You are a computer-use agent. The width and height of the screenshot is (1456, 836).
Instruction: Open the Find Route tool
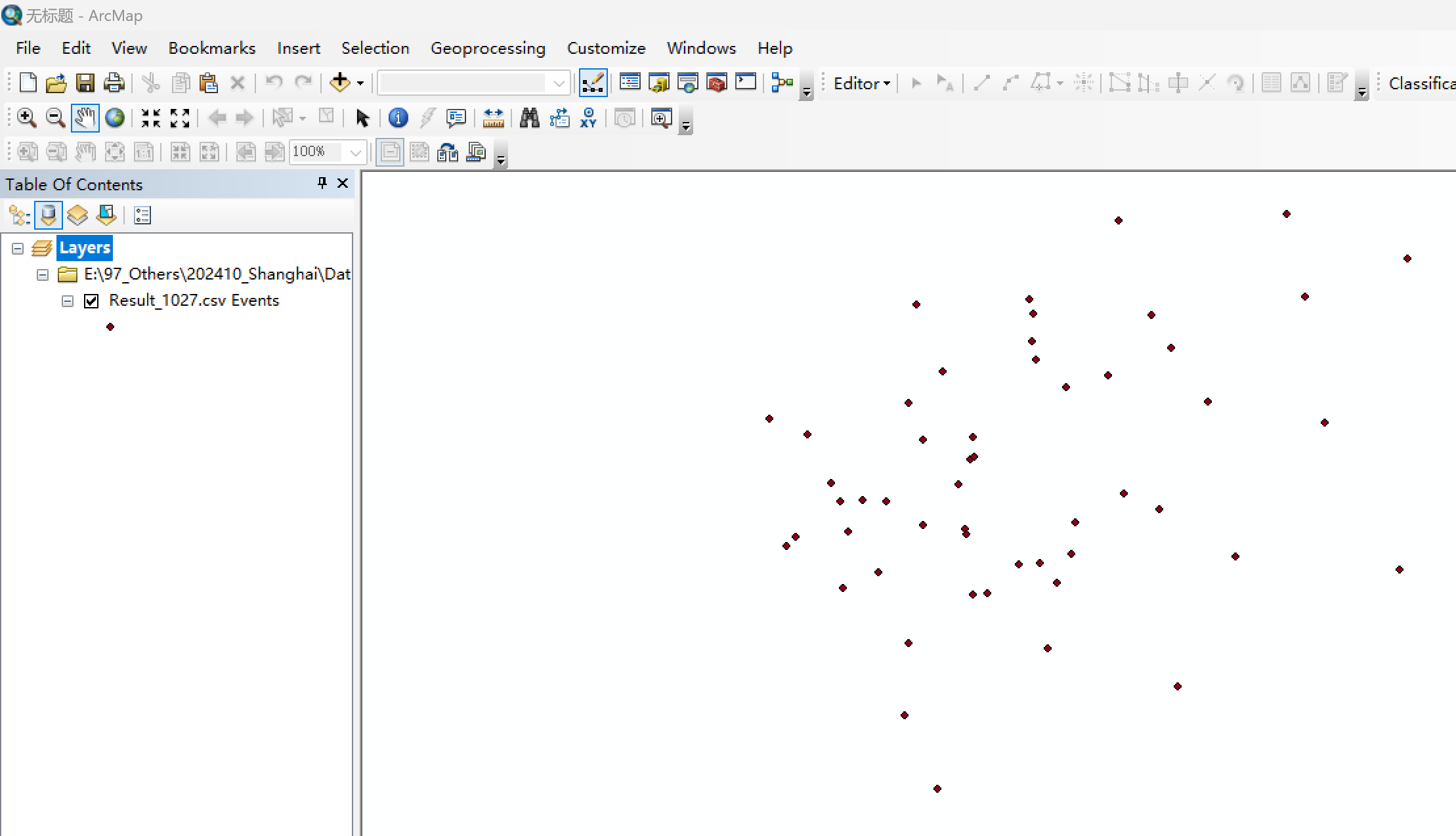point(559,118)
